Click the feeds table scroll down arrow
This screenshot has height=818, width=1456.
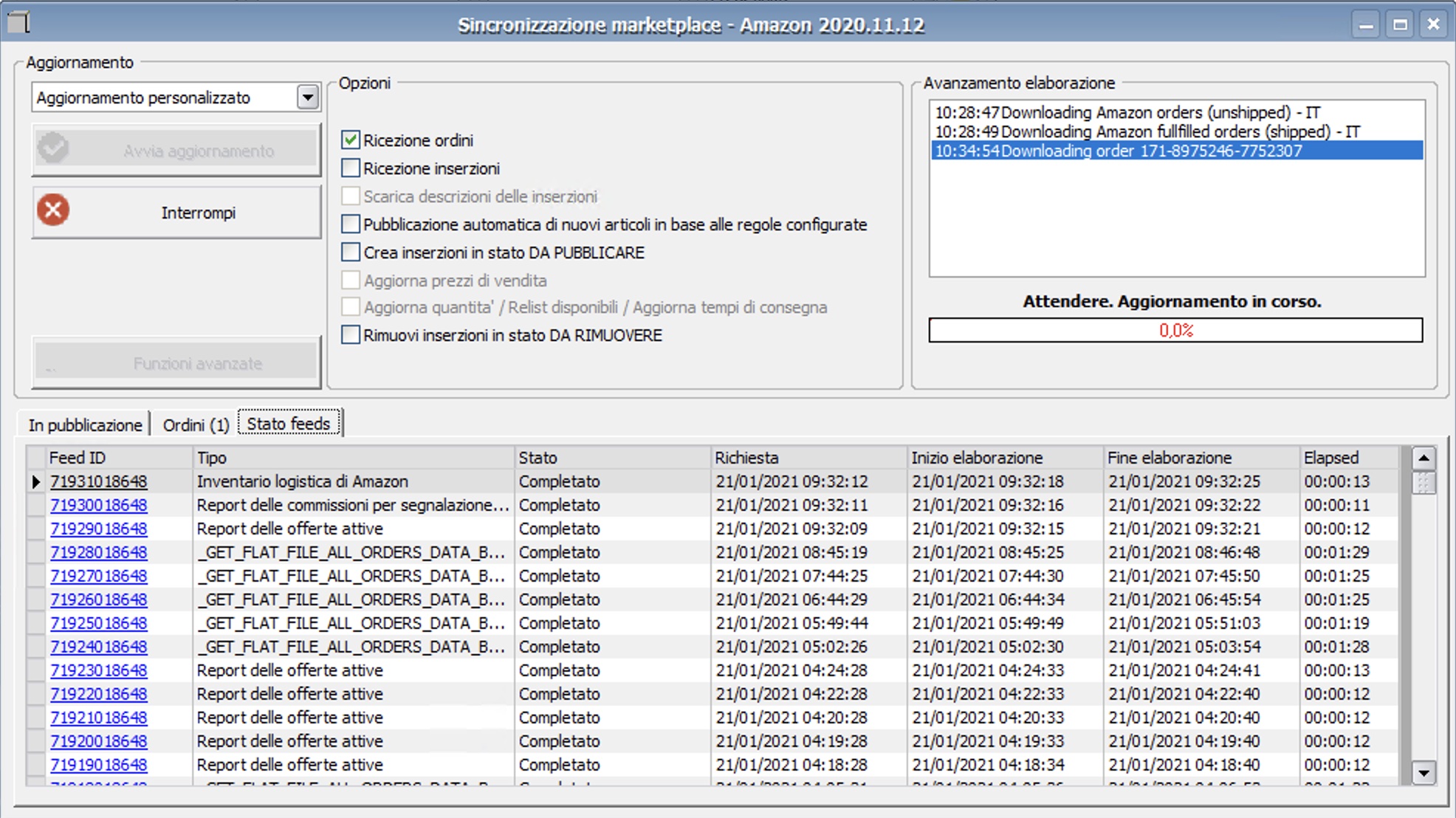tap(1424, 773)
